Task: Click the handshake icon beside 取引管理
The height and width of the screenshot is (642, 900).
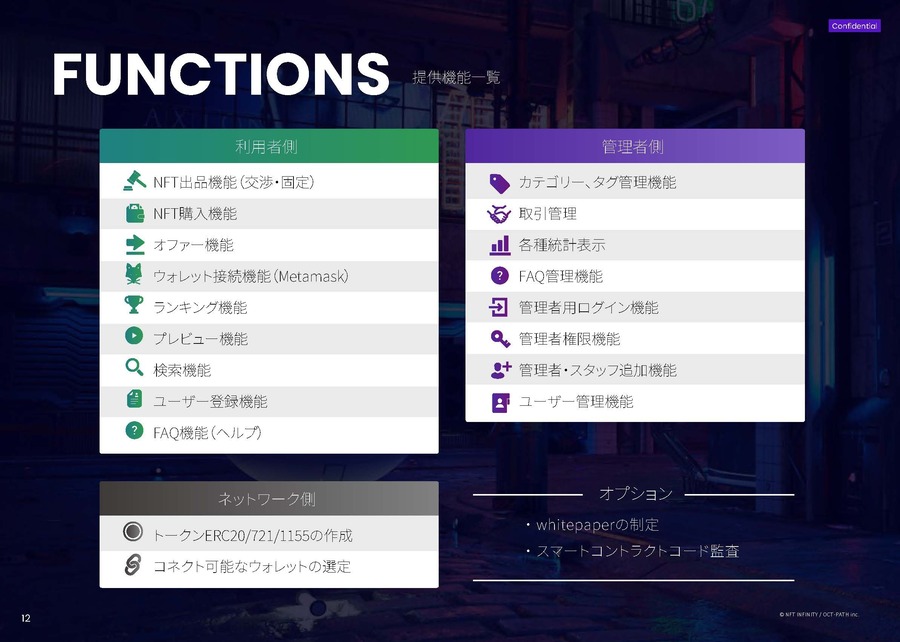Action: [500, 213]
